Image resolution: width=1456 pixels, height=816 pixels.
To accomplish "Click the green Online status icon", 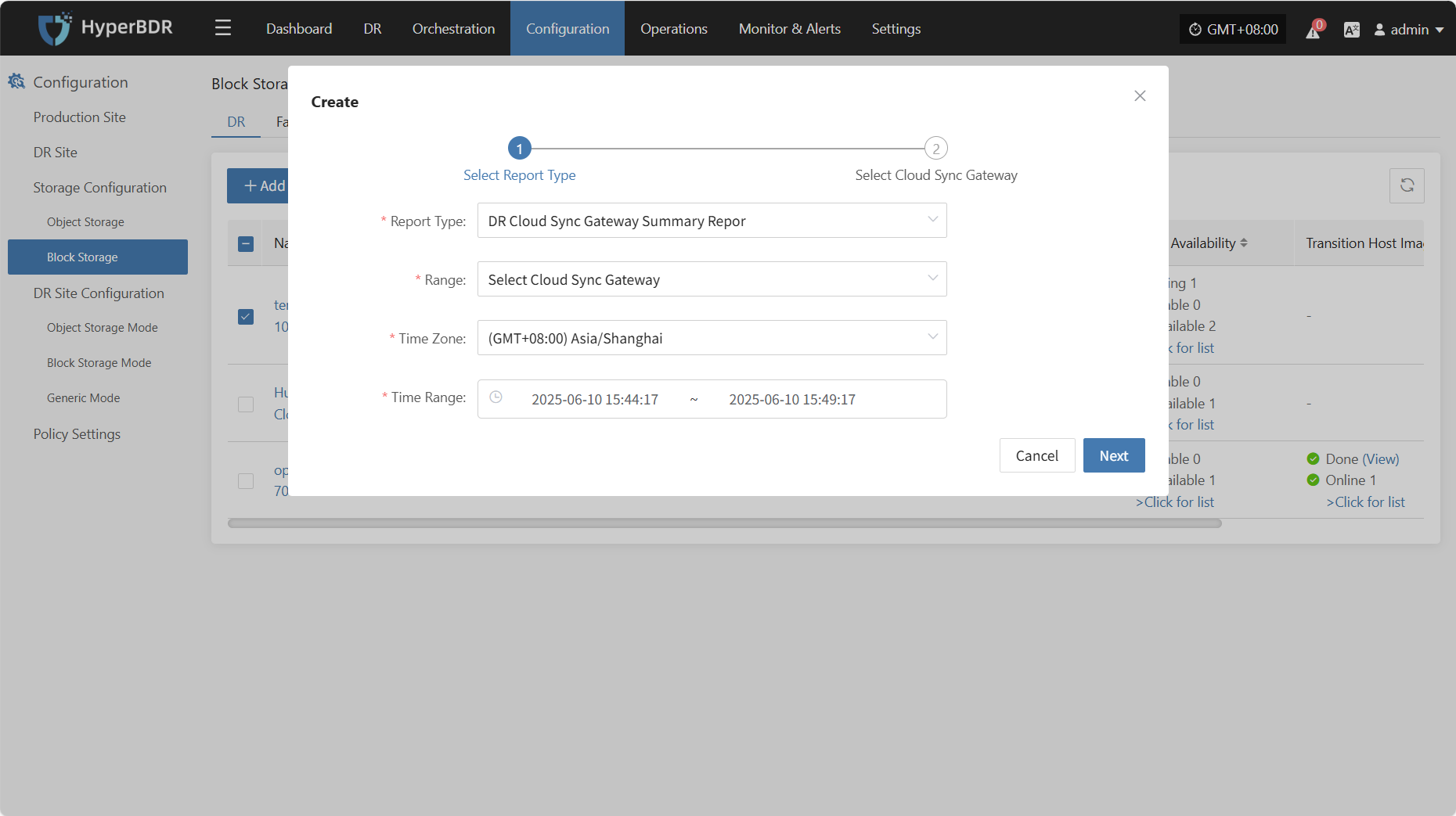I will [1313, 480].
